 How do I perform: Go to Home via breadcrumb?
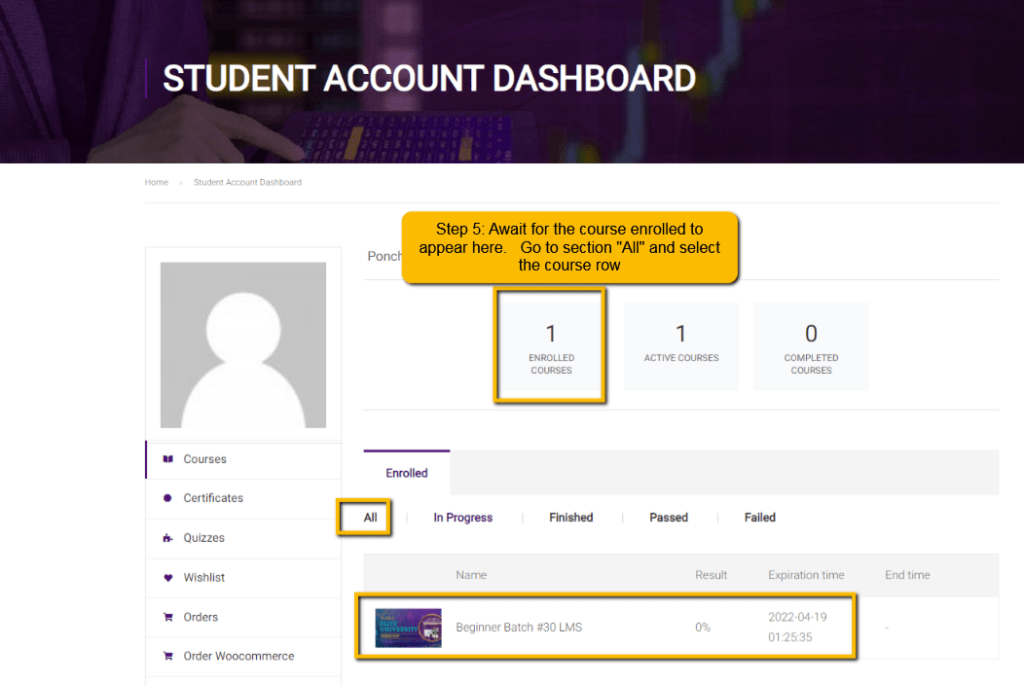coord(156,183)
